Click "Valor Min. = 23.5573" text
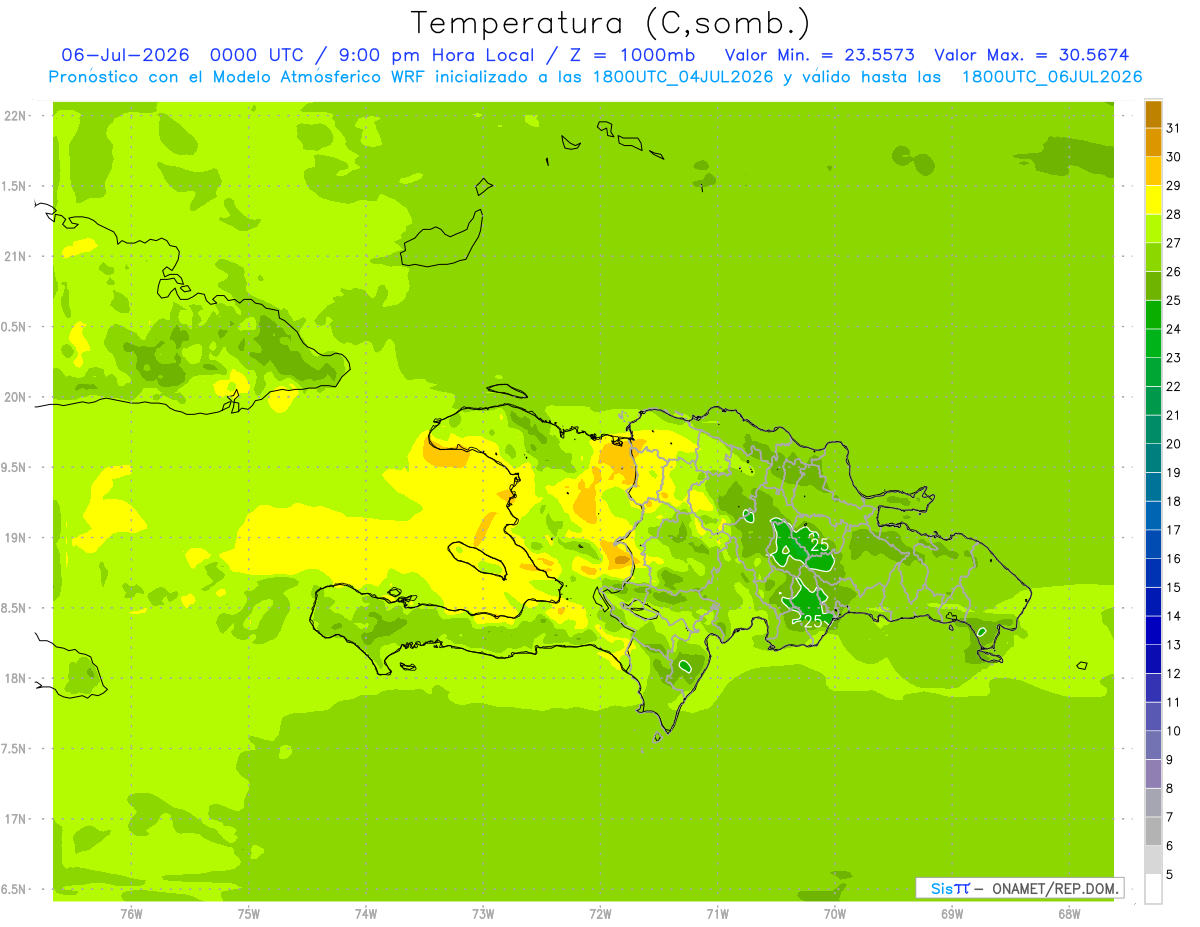 819,55
